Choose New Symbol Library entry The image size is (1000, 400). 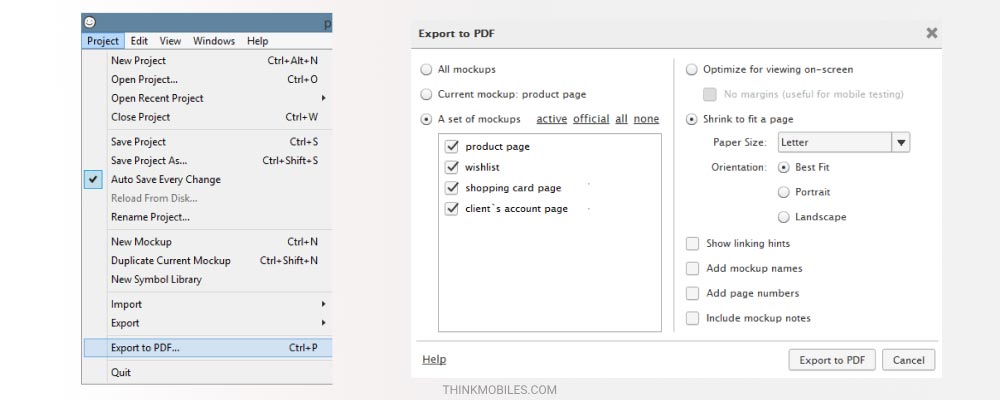(208, 279)
